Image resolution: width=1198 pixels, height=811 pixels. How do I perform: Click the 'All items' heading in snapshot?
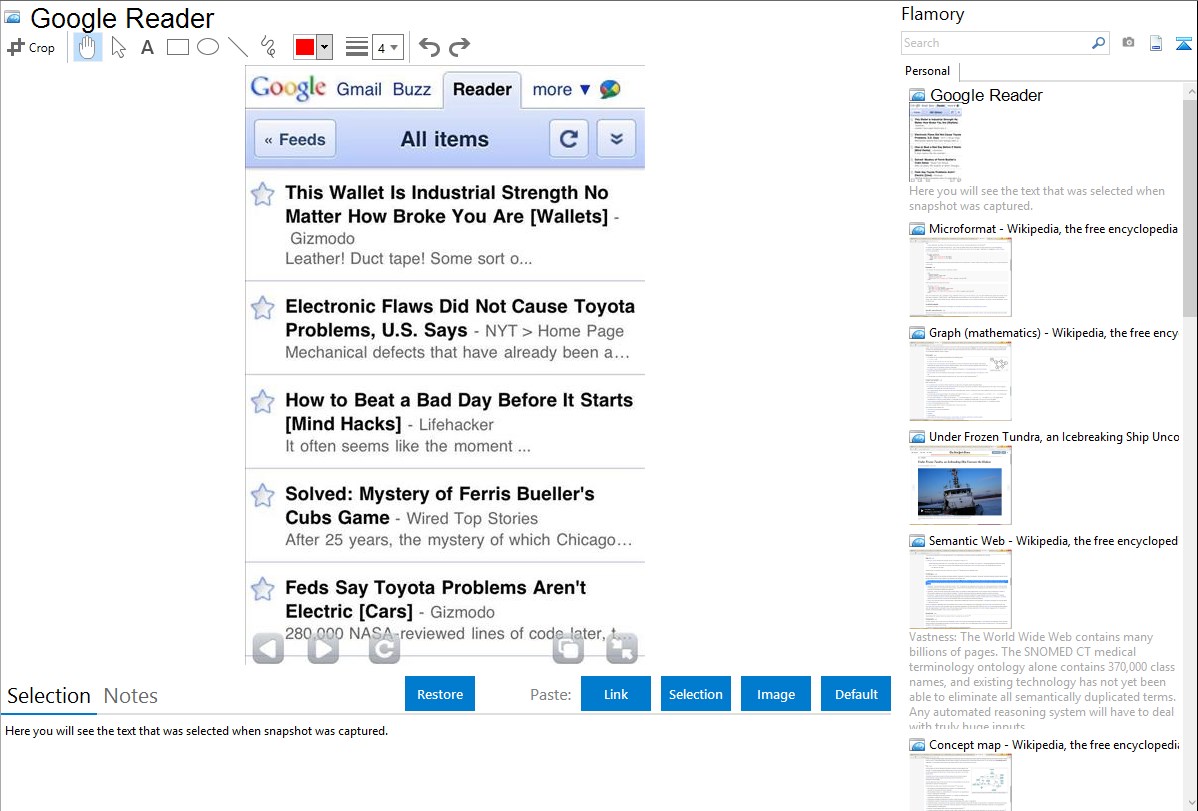click(x=445, y=139)
